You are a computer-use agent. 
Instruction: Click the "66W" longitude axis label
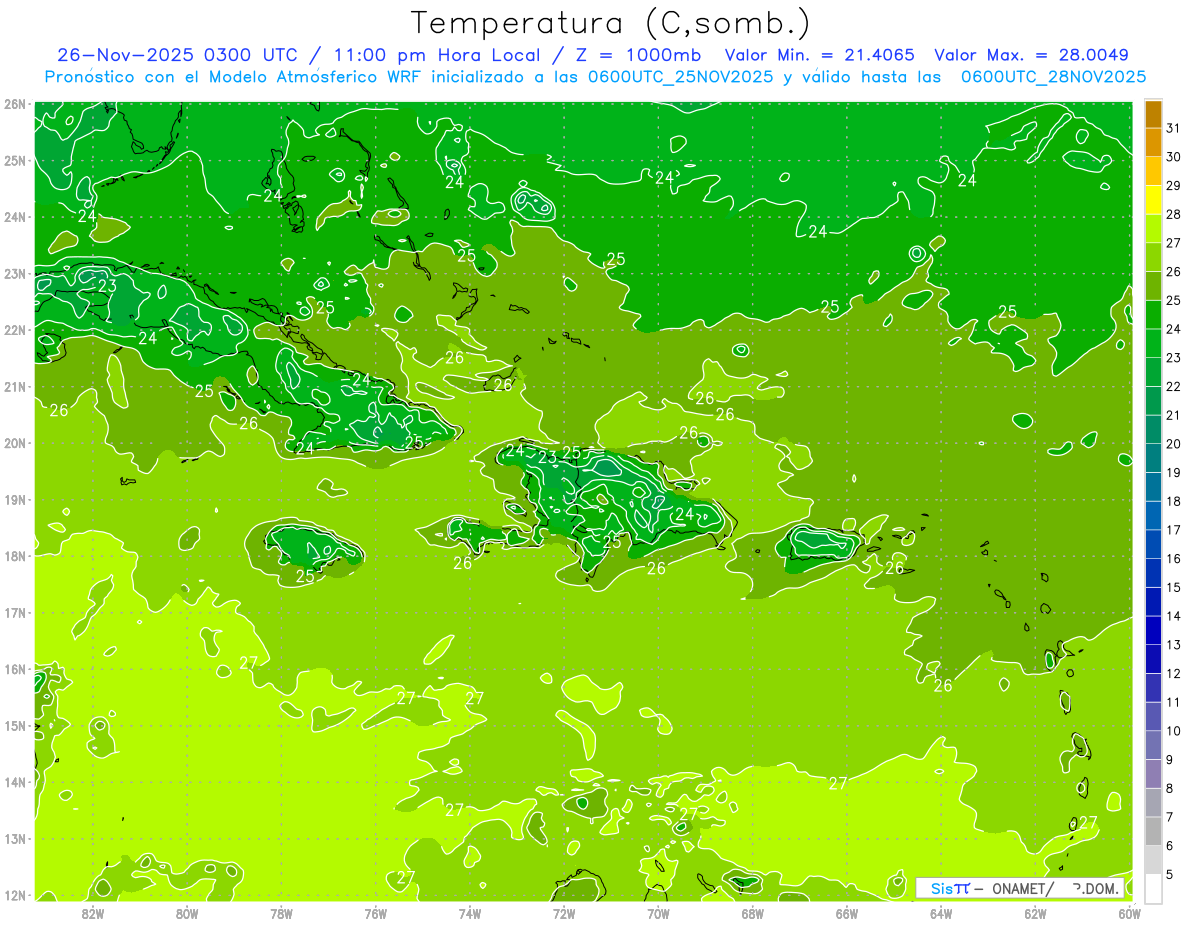pyautogui.click(x=847, y=913)
